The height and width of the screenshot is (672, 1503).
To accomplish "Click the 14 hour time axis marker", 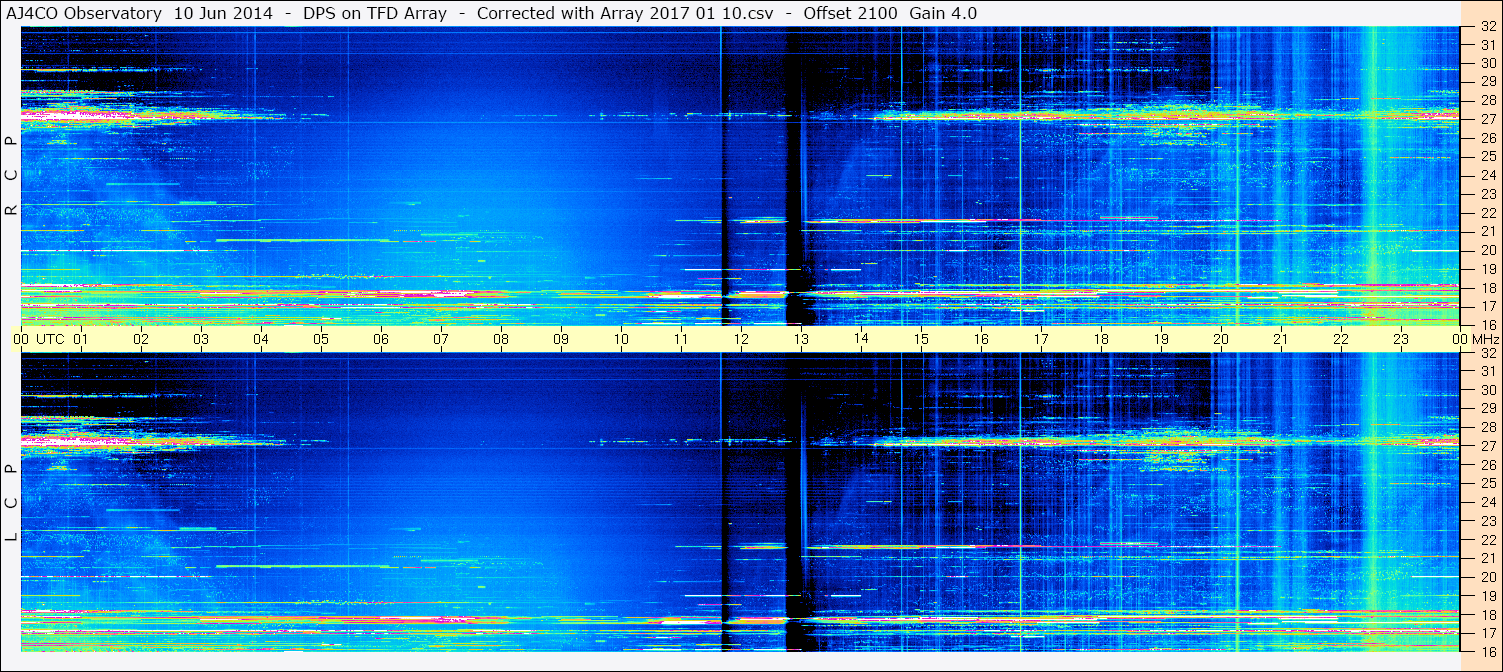I will tap(861, 338).
